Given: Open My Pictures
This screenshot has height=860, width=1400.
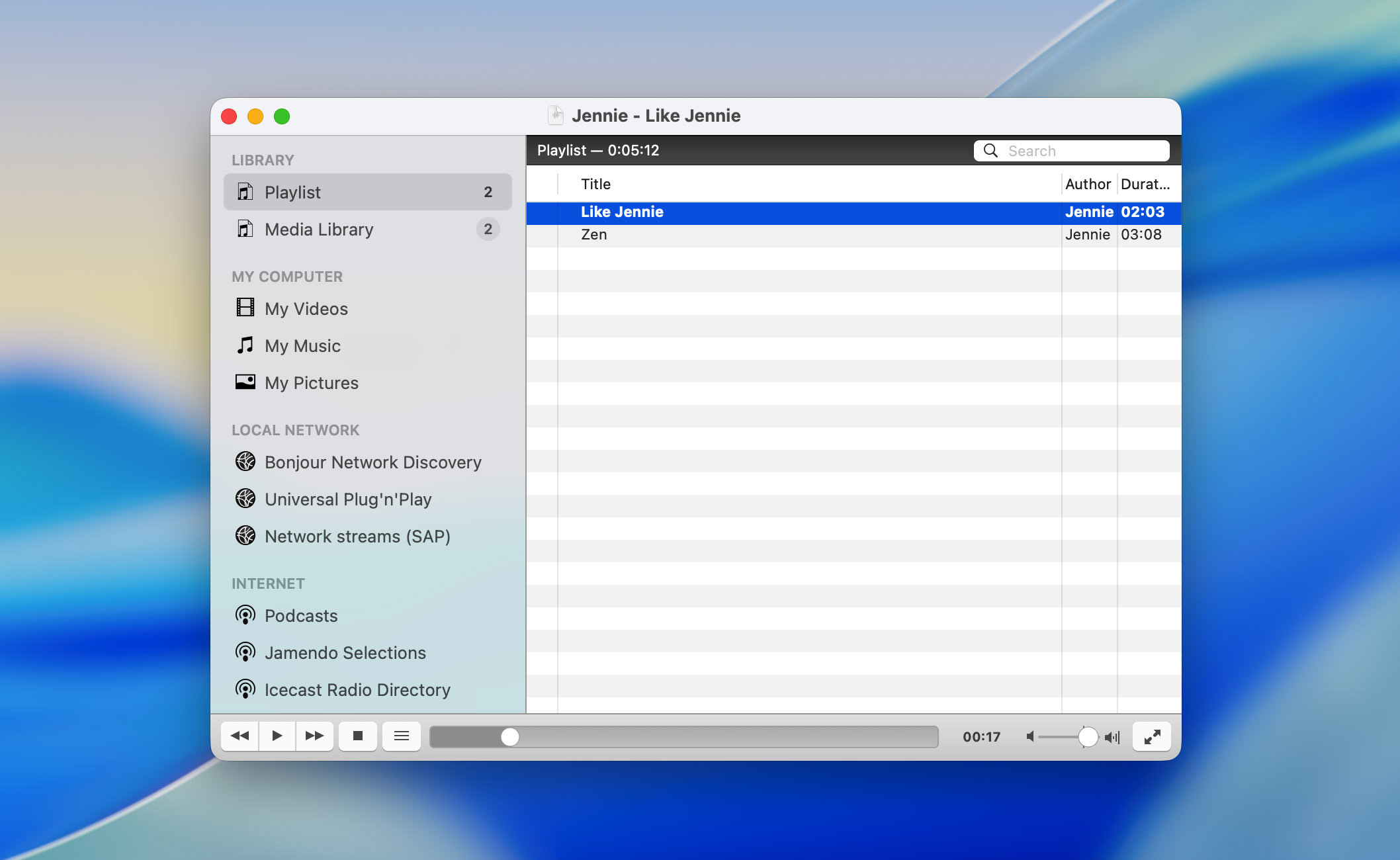Looking at the screenshot, I should click(x=311, y=382).
